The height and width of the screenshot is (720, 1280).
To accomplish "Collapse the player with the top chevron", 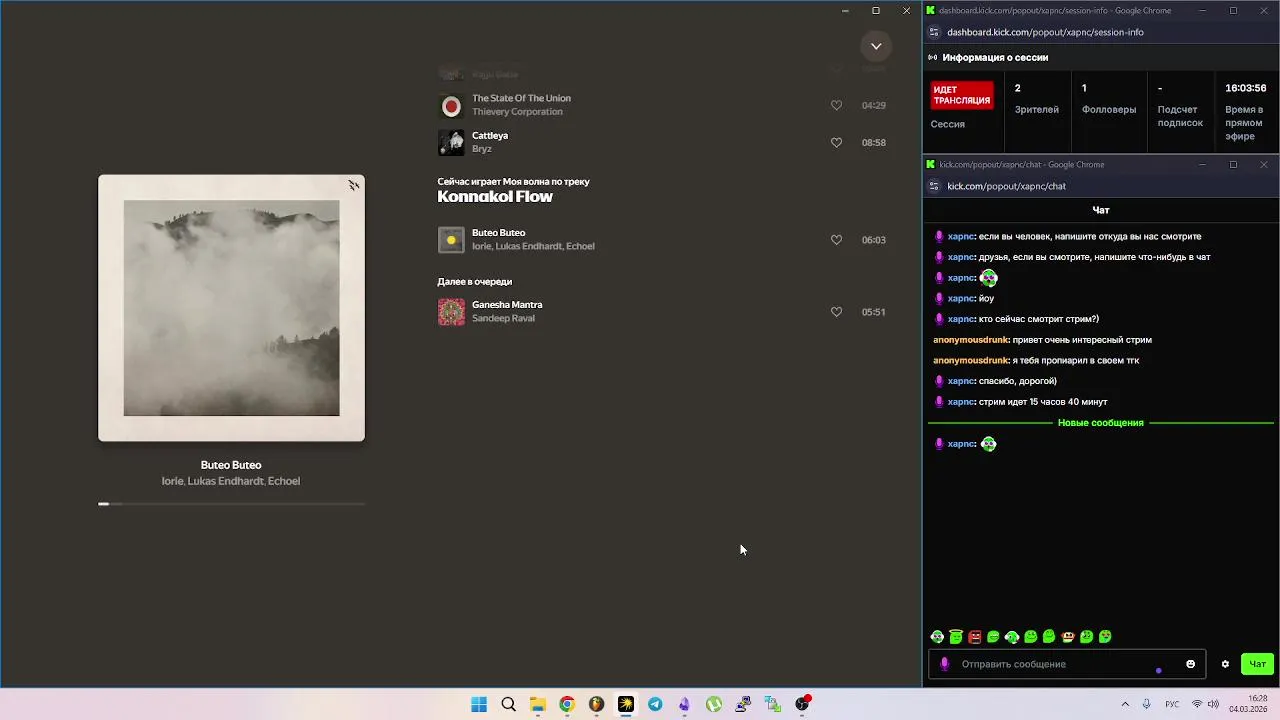I will (x=876, y=46).
